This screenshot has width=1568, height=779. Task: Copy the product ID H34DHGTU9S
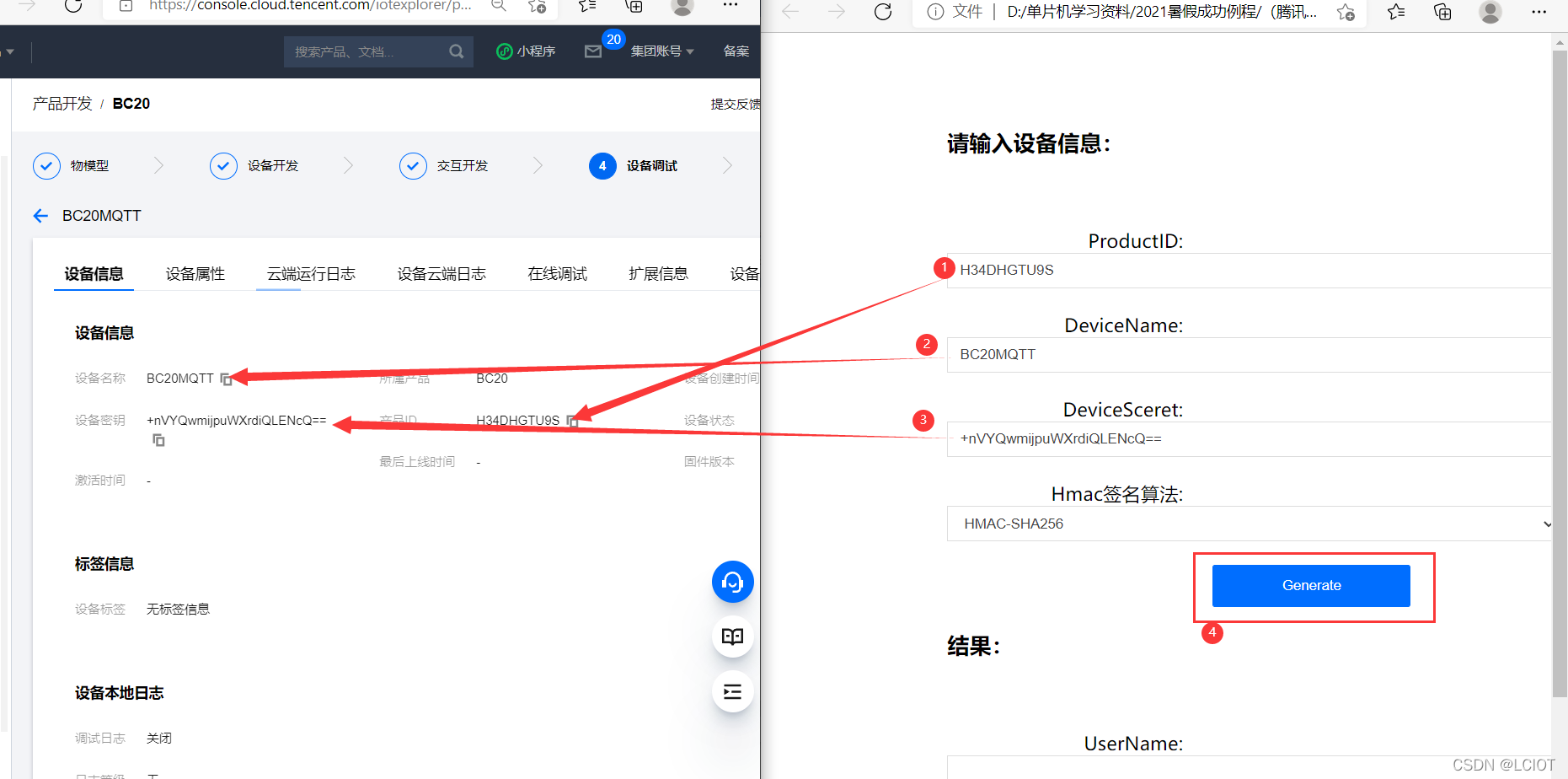(574, 421)
